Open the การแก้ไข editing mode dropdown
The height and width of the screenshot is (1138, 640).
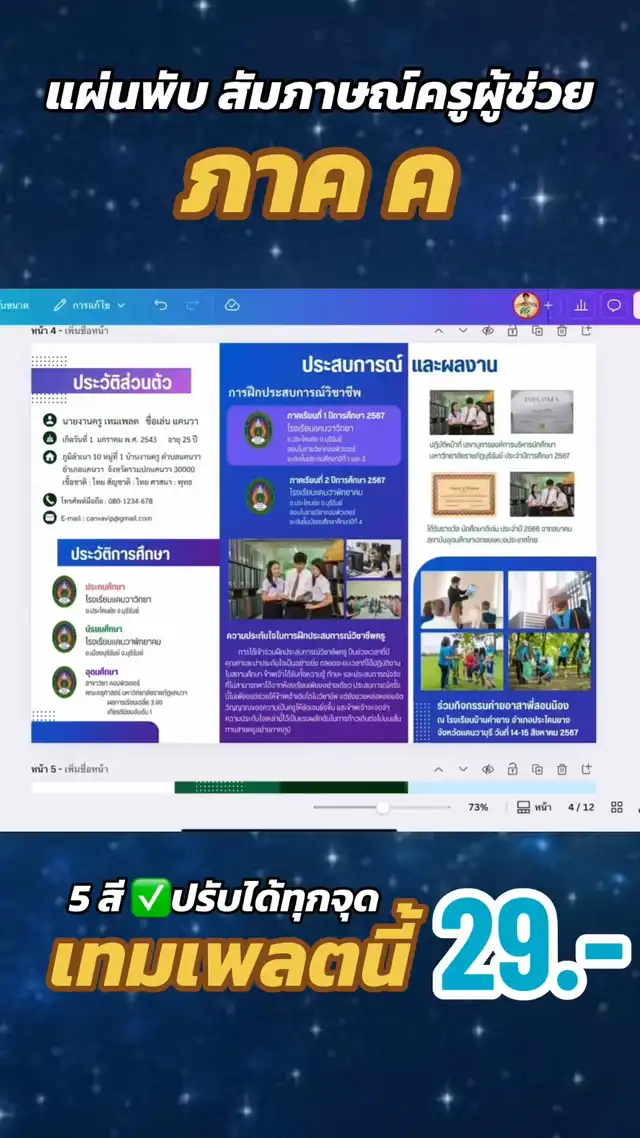coord(90,305)
